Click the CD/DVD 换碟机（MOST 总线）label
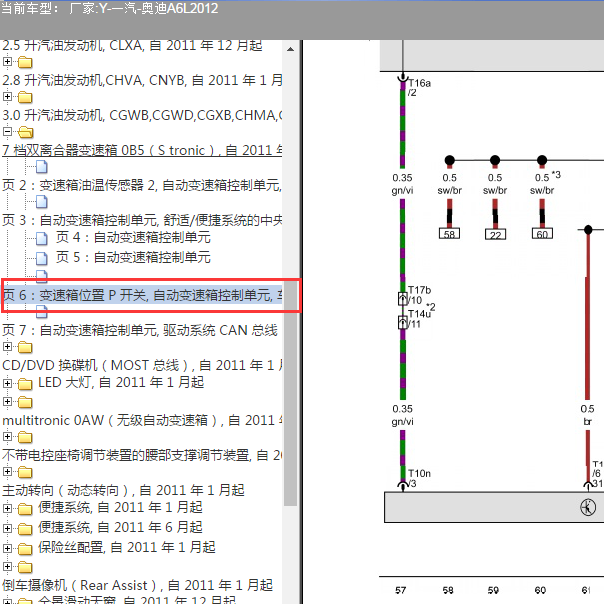This screenshot has height=604, width=604. [142, 365]
